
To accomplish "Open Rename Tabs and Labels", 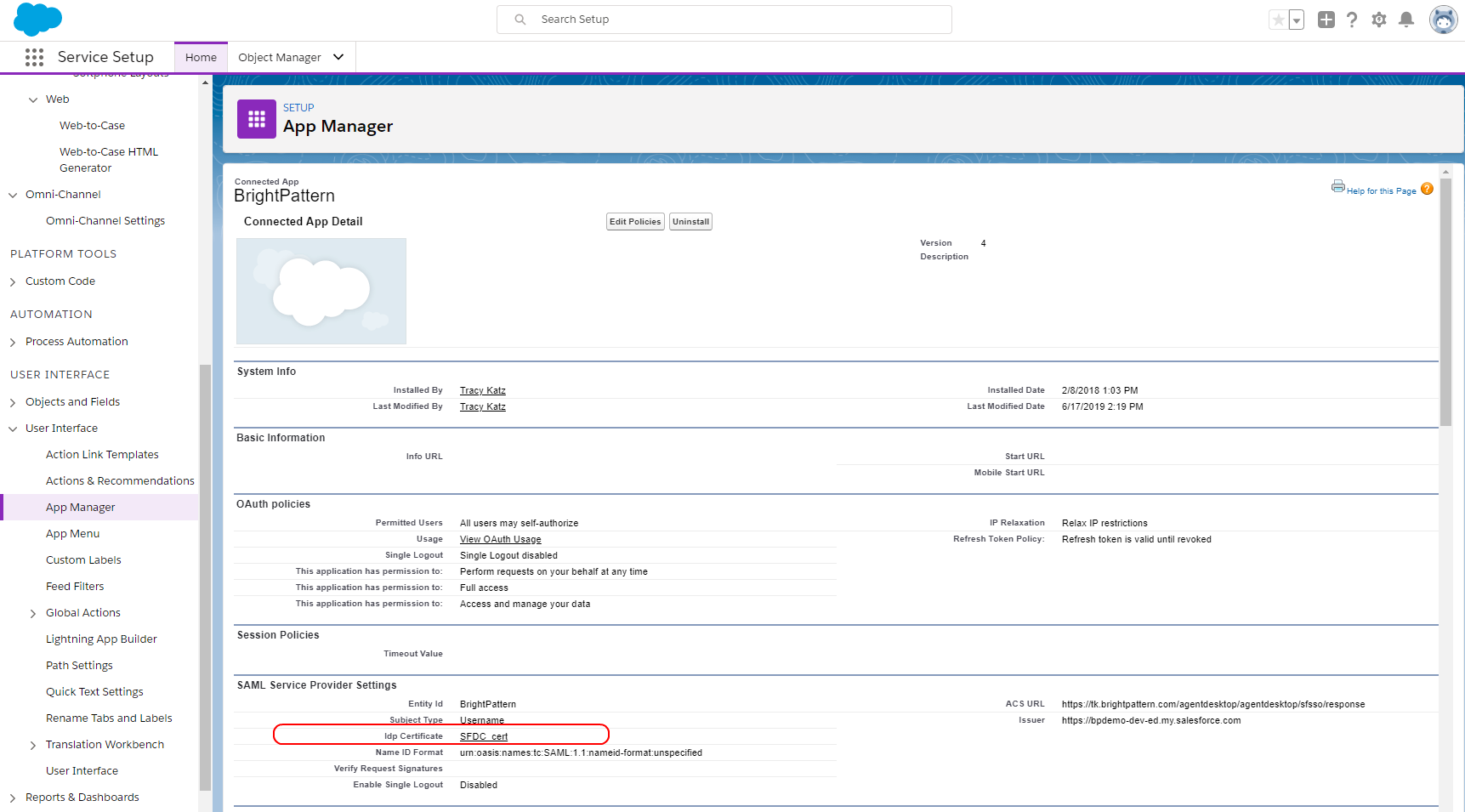I will pyautogui.click(x=109, y=718).
